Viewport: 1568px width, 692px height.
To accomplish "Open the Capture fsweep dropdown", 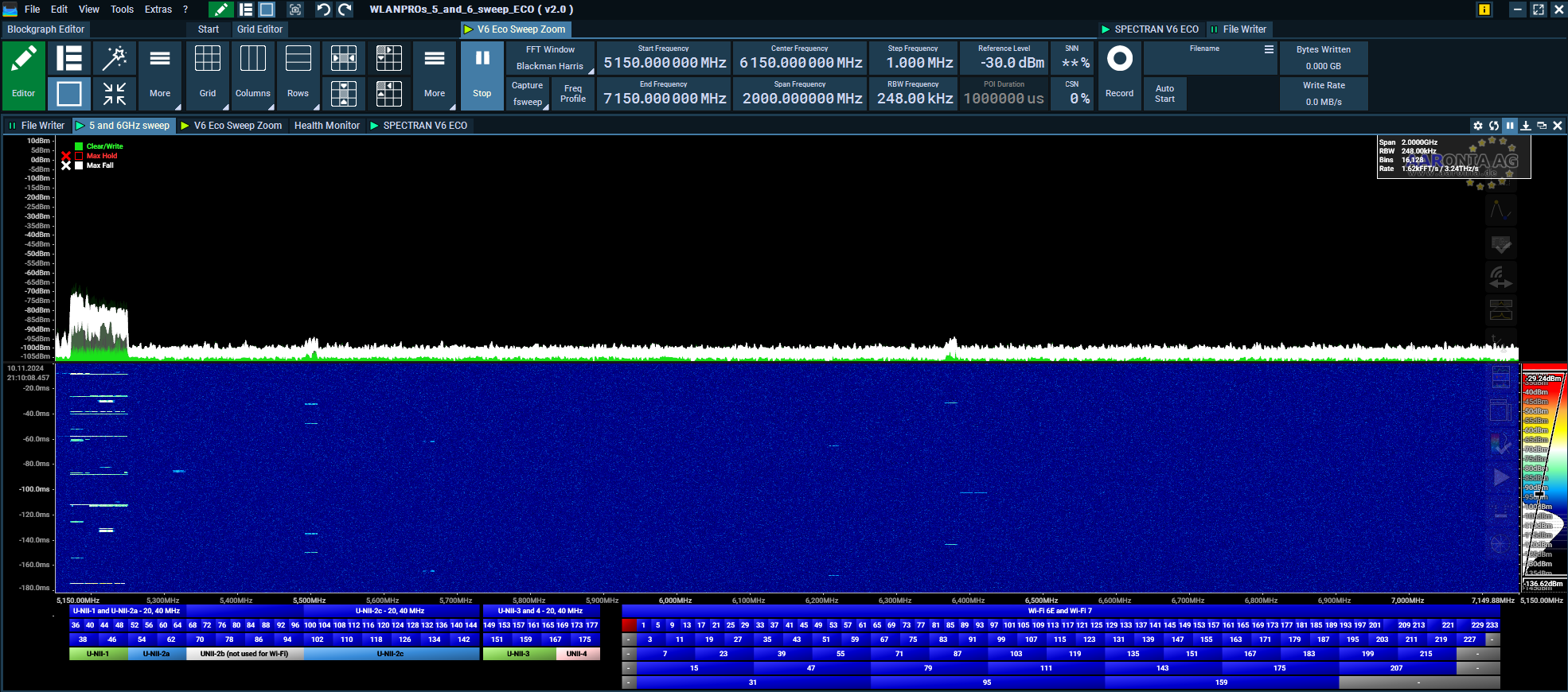I will pos(527,94).
